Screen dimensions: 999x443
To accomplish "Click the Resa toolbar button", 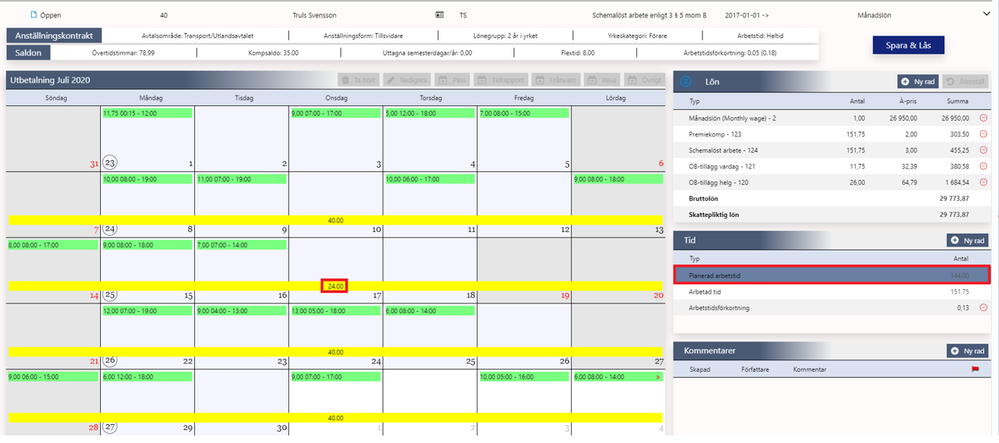I will pyautogui.click(x=603, y=81).
